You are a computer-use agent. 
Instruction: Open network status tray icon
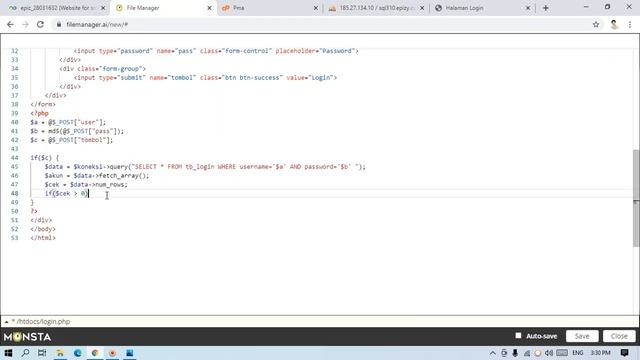527,353
